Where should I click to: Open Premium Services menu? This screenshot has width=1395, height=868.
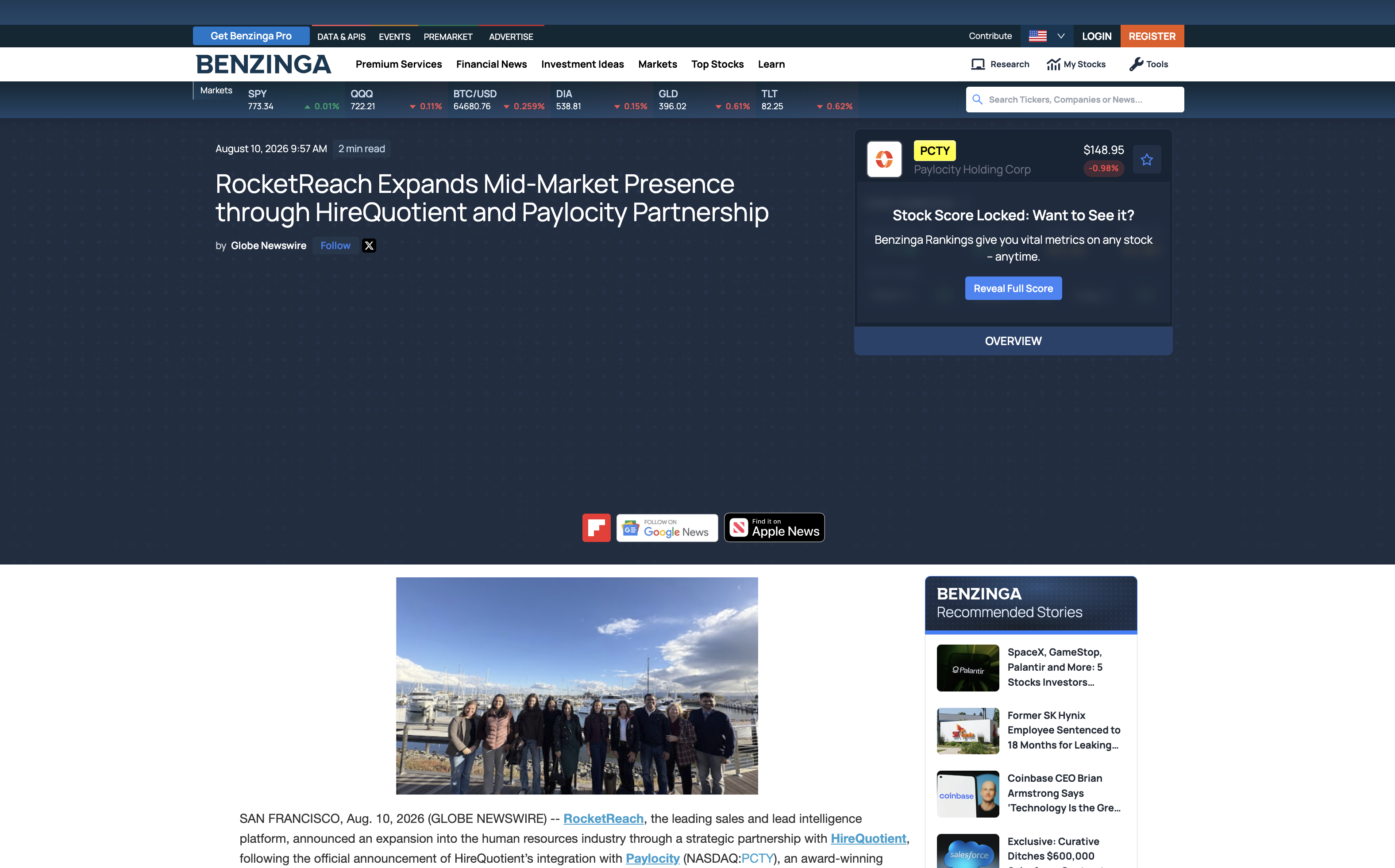(x=399, y=64)
